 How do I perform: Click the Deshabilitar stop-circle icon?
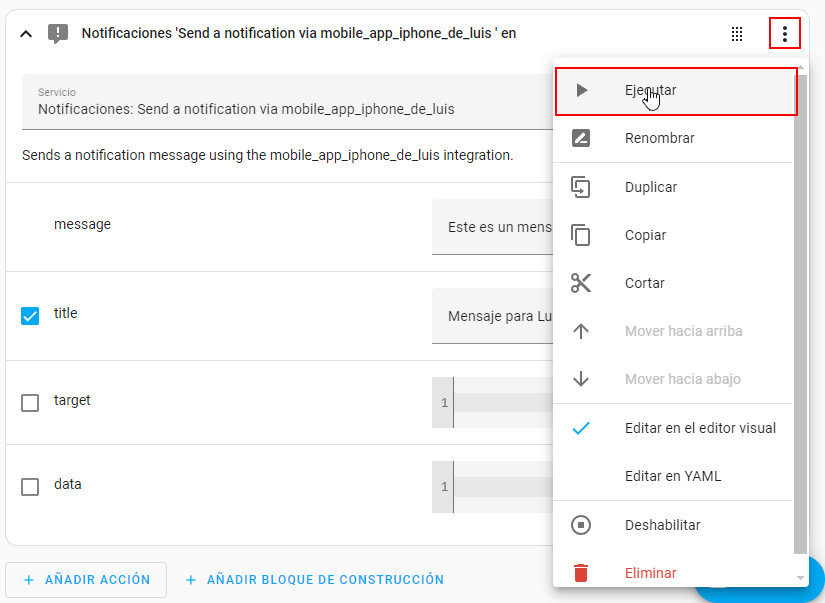point(581,525)
